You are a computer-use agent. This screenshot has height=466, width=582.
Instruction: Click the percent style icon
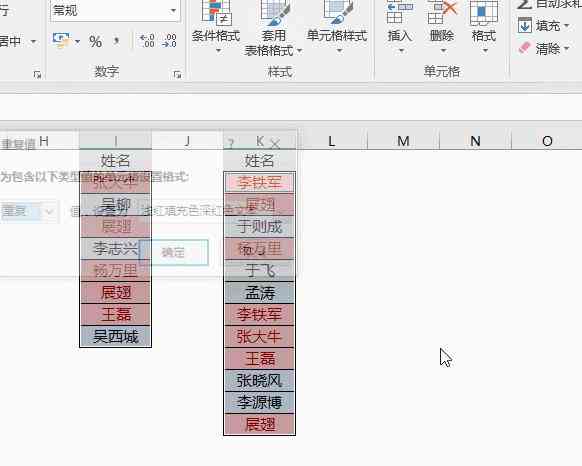[95, 41]
